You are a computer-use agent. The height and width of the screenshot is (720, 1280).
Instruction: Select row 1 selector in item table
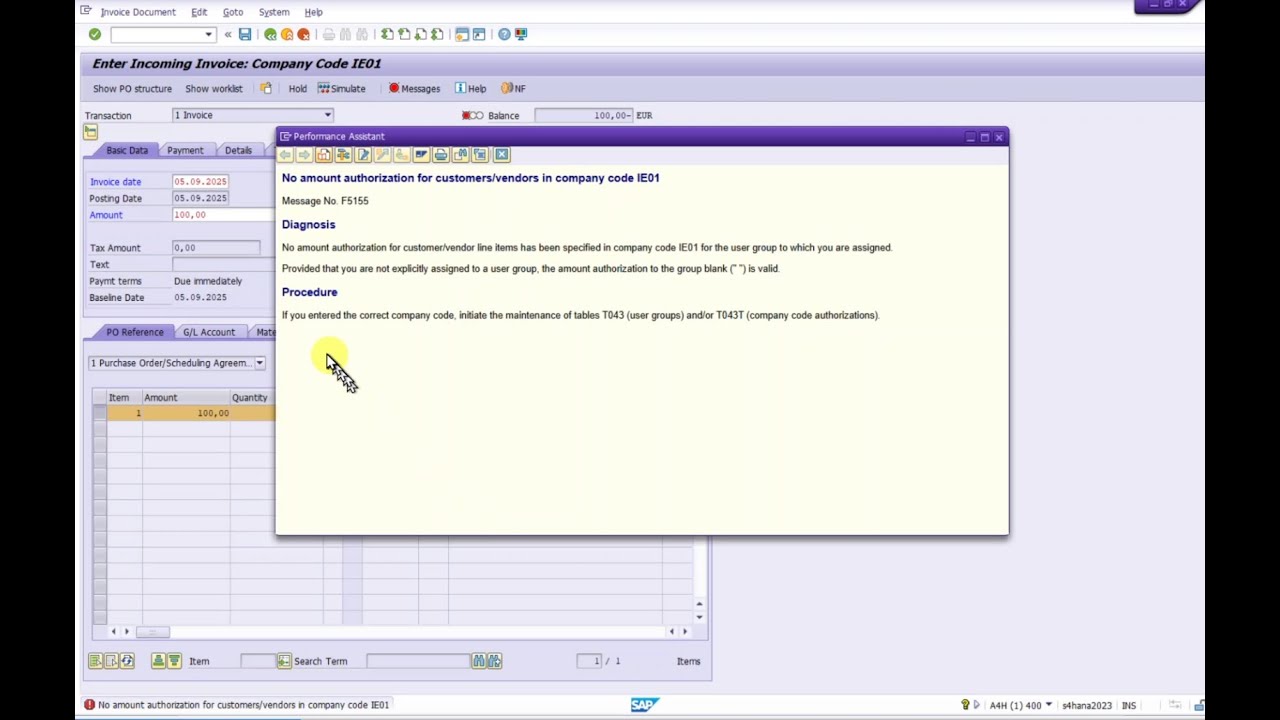coord(99,413)
